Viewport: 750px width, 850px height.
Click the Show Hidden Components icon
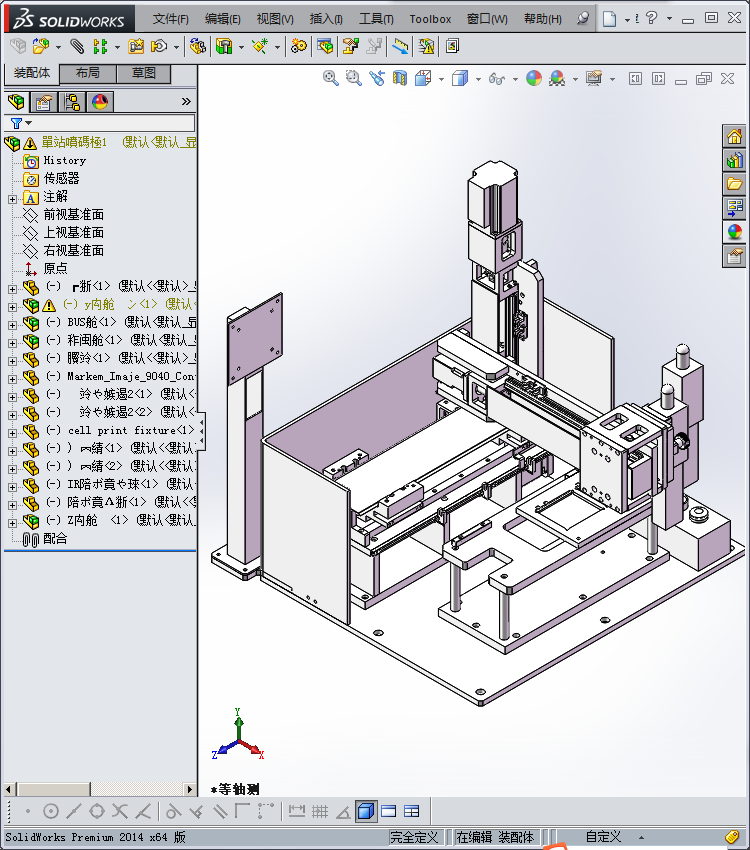(x=198, y=47)
